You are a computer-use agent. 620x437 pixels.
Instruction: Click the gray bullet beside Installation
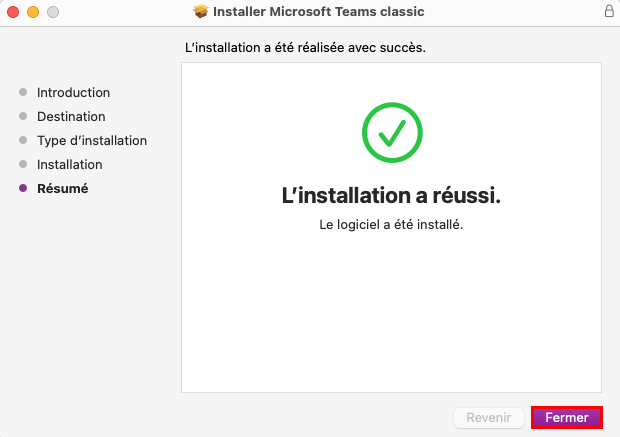(x=23, y=164)
